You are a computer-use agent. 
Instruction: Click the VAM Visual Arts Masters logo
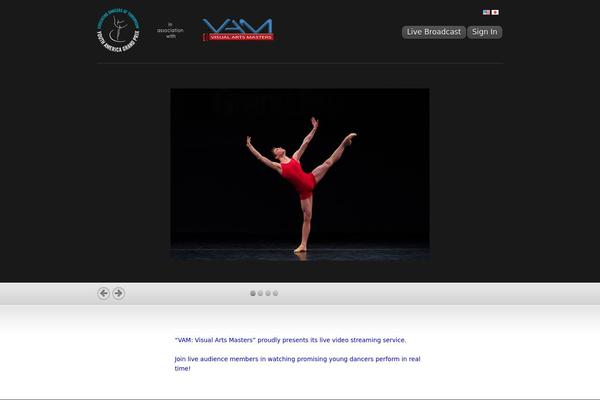coord(238,29)
